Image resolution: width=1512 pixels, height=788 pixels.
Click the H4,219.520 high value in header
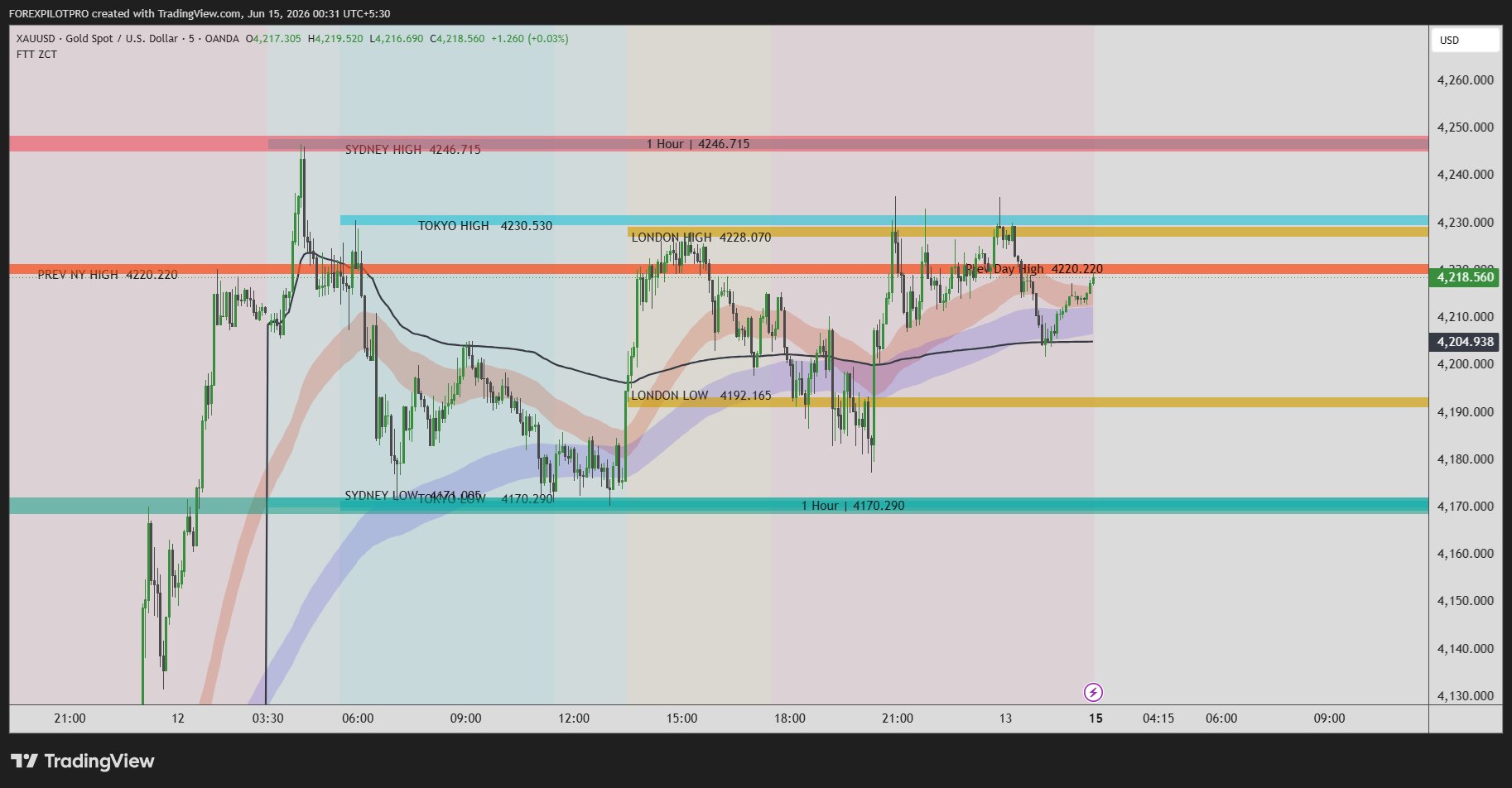point(335,39)
